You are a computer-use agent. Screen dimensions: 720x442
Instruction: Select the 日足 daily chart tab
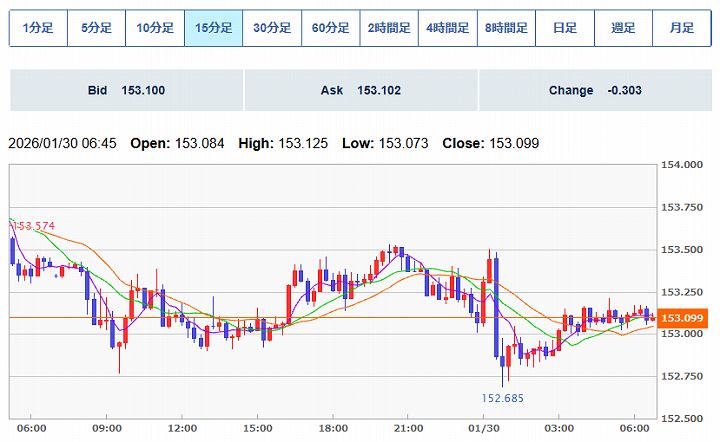(564, 28)
